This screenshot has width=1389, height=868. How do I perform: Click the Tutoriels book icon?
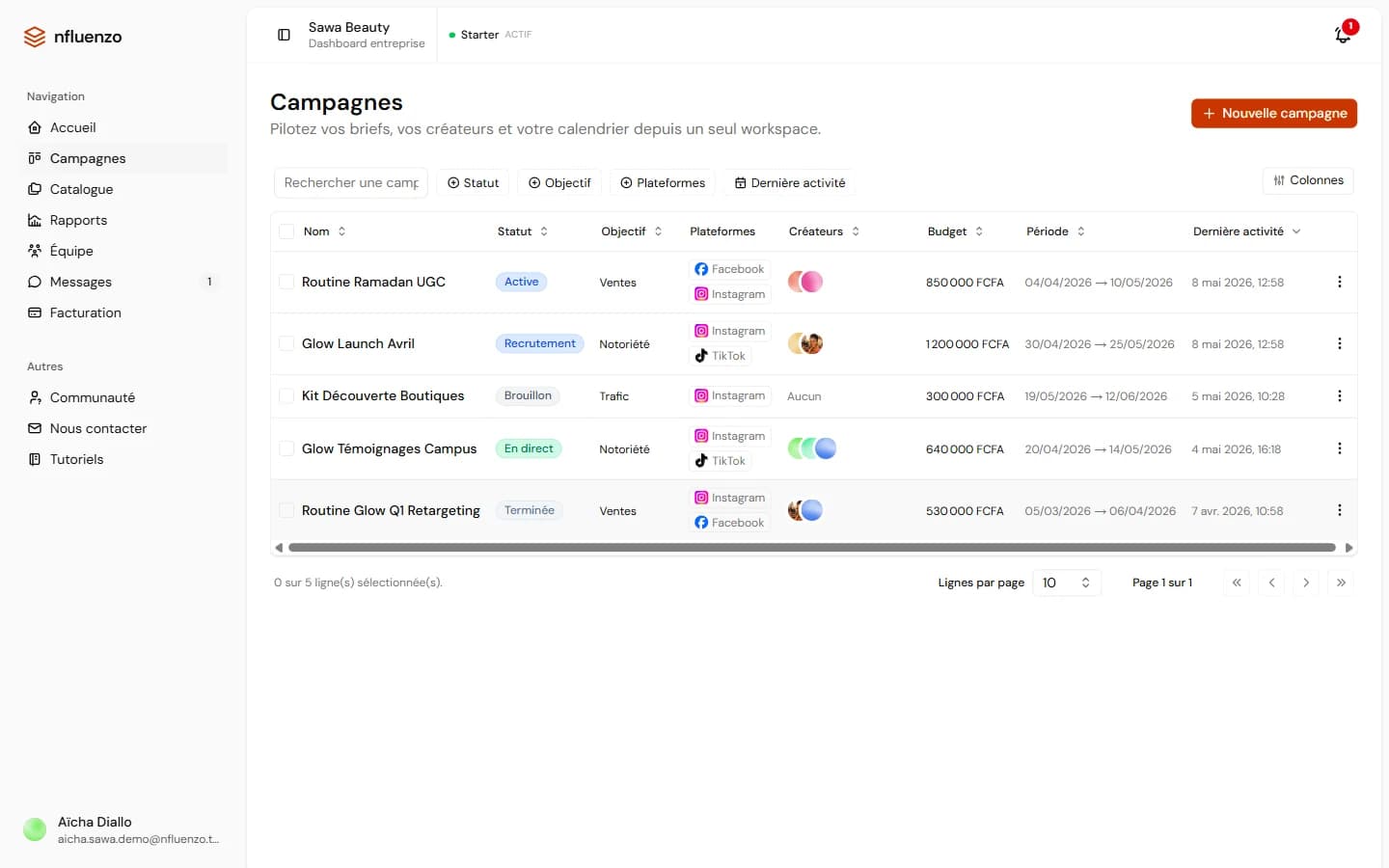(35, 459)
